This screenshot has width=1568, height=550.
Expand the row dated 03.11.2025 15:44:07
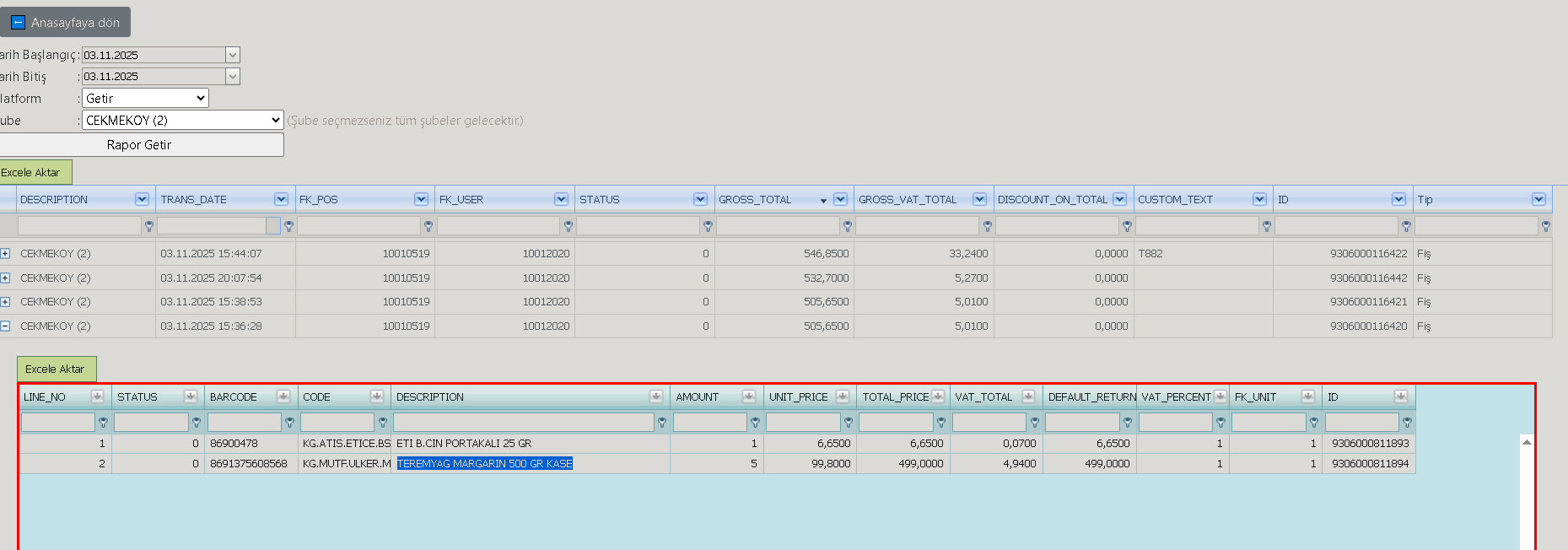tap(5, 253)
